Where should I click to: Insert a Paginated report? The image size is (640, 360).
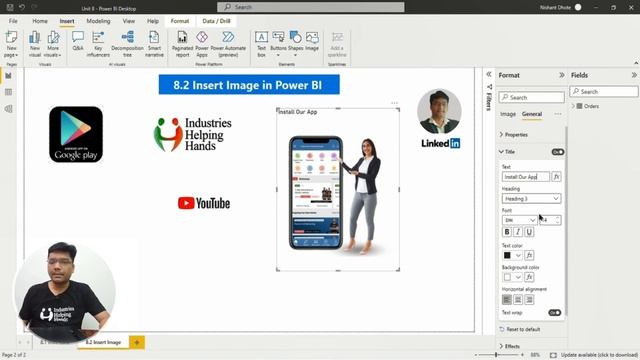coord(182,44)
